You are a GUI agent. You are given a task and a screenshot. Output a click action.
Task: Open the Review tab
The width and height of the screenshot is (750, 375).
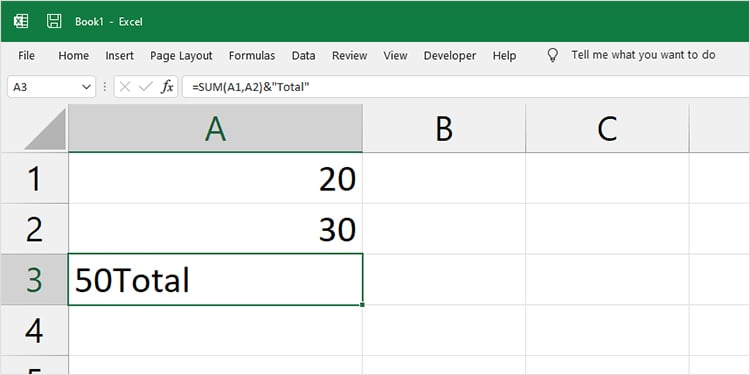click(x=350, y=55)
